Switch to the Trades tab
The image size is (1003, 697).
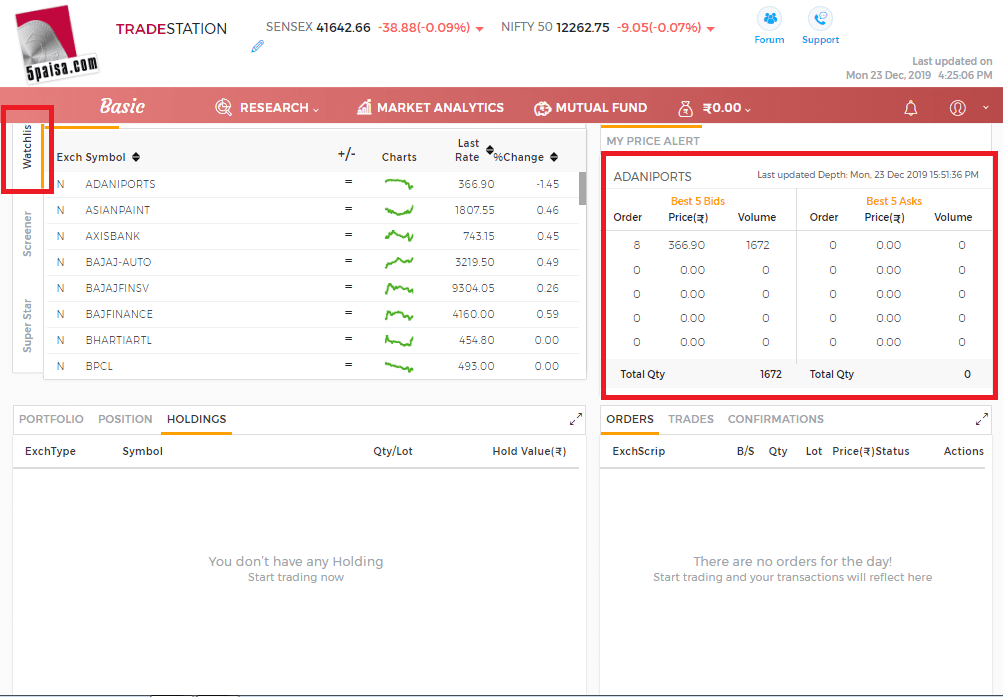pyautogui.click(x=691, y=419)
